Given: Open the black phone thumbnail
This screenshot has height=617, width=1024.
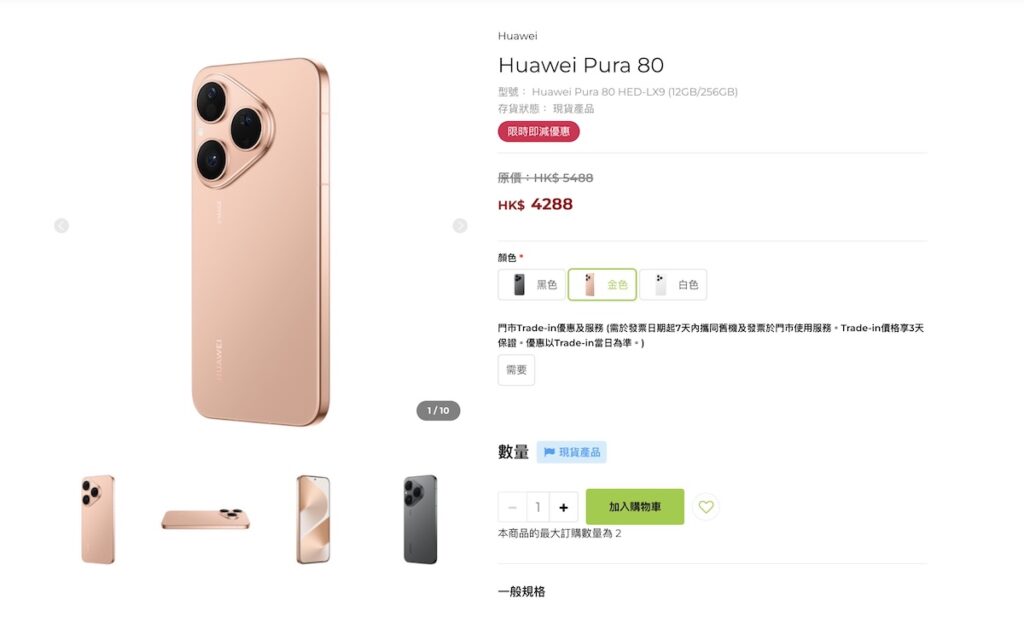Looking at the screenshot, I should point(420,519).
